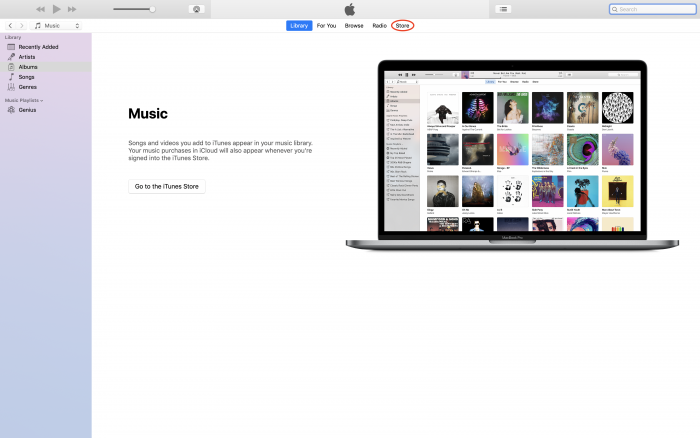Open the Up Next list icon

pos(503,9)
